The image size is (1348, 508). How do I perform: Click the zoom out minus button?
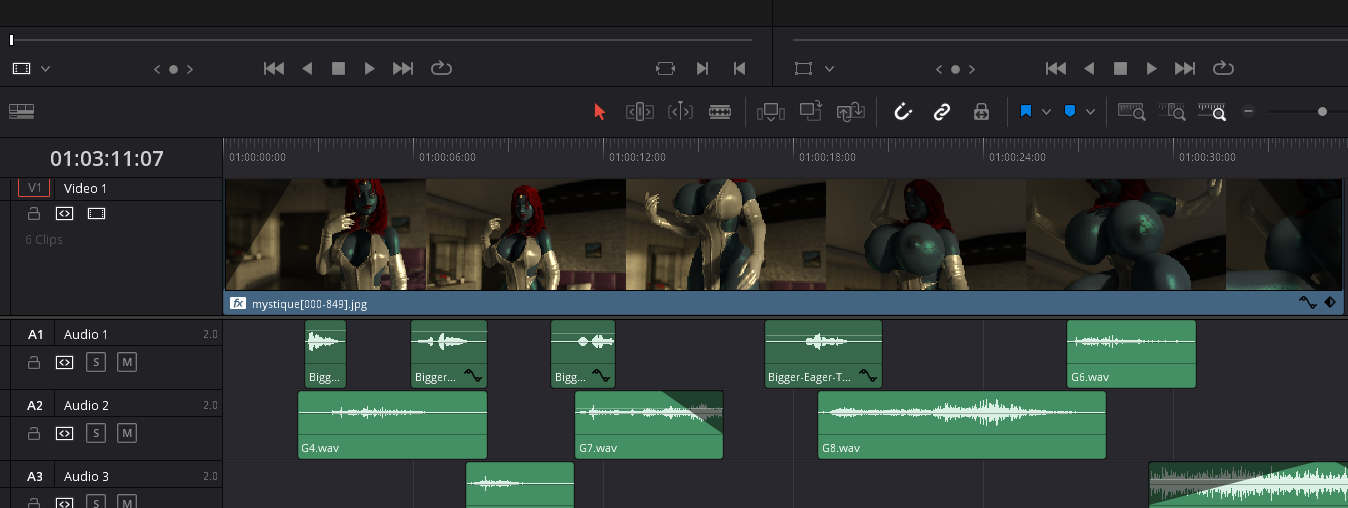point(1248,112)
